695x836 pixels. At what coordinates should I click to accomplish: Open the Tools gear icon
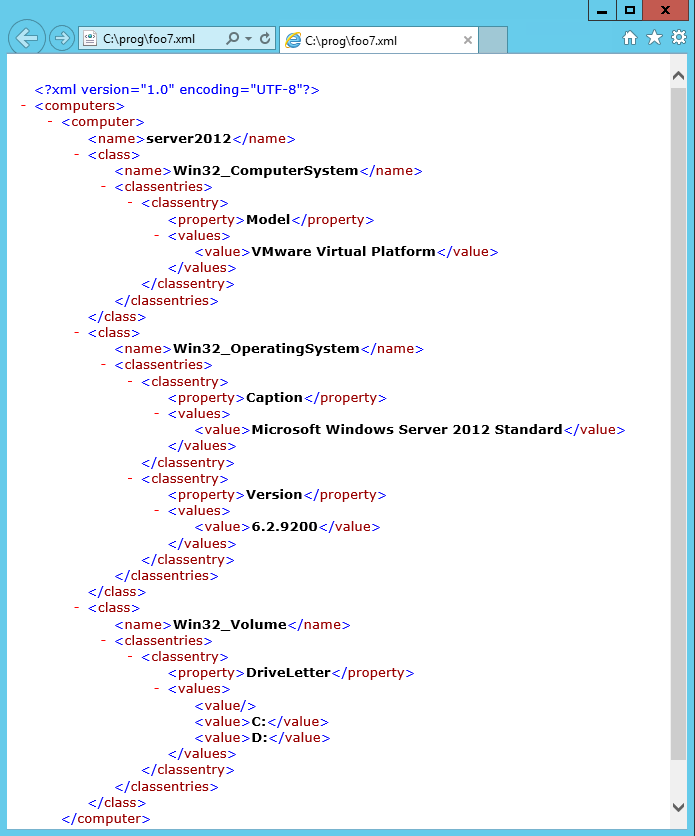[x=678, y=38]
